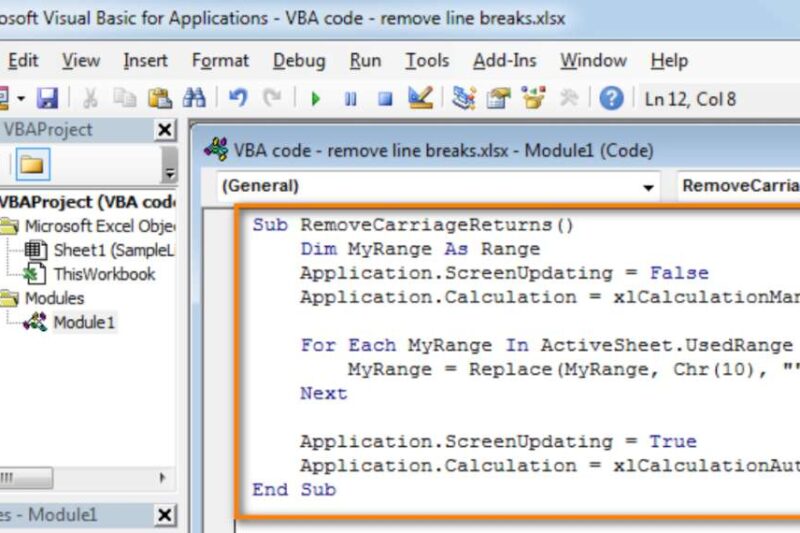The width and height of the screenshot is (800, 533).
Task: Open the Project Explorer icon
Action: tap(464, 98)
